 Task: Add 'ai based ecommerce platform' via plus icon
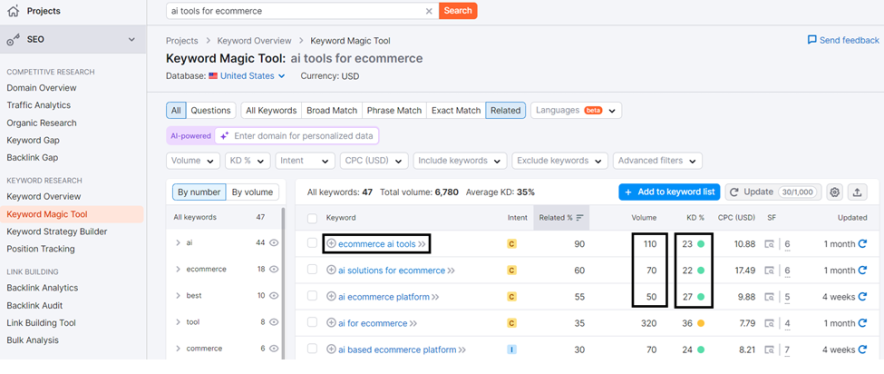332,350
